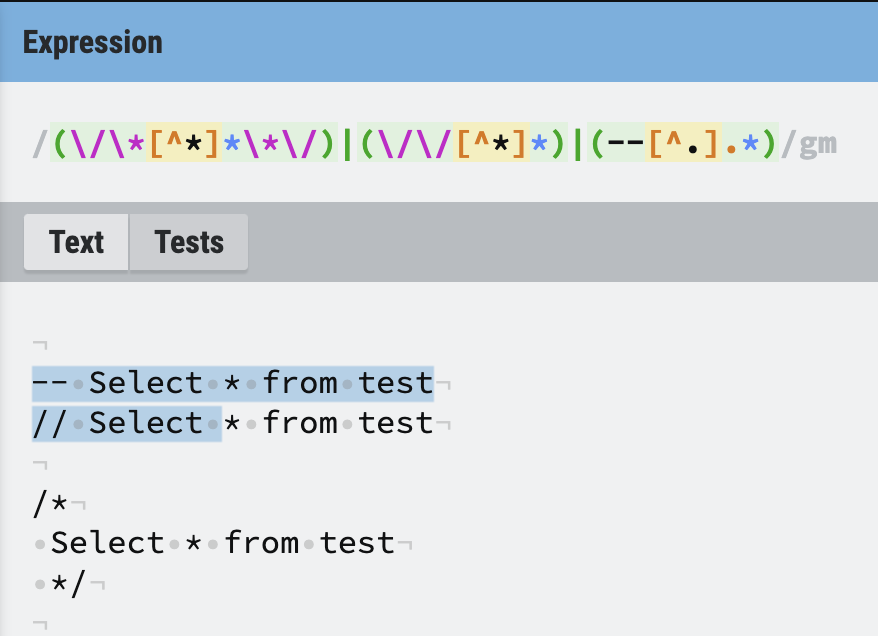Click the empty first line of text area

click(41, 344)
